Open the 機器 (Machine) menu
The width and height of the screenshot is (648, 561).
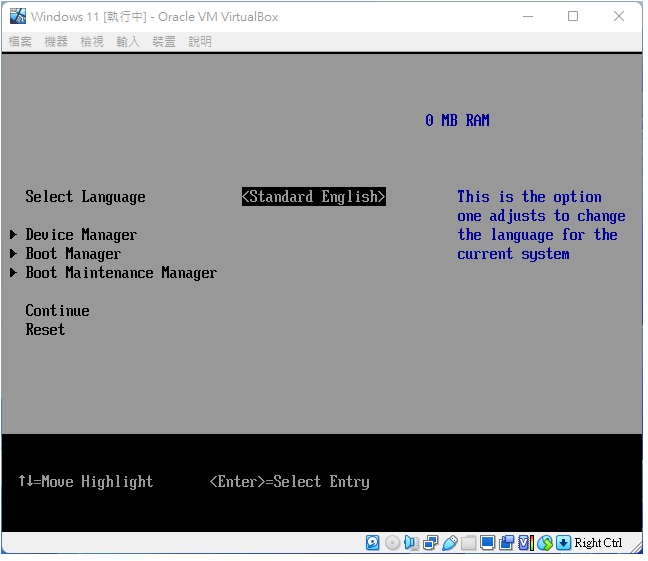point(56,42)
